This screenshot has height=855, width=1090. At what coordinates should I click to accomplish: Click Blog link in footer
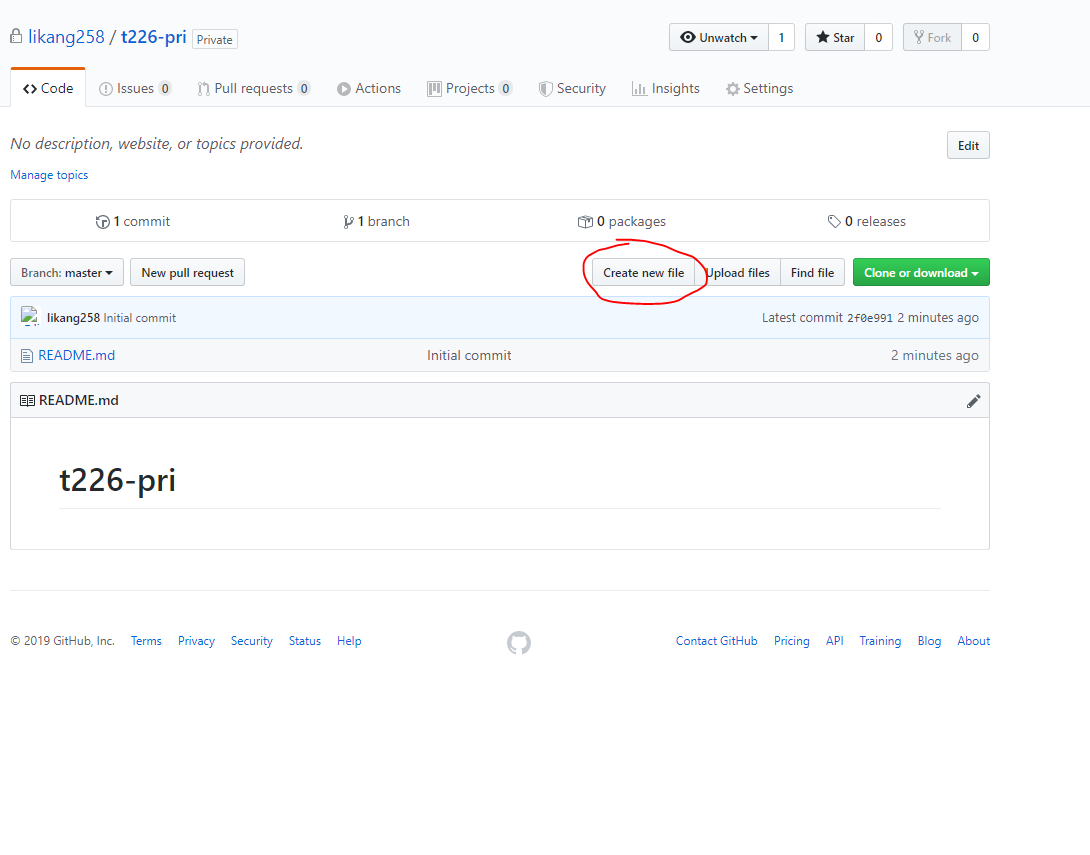(929, 641)
